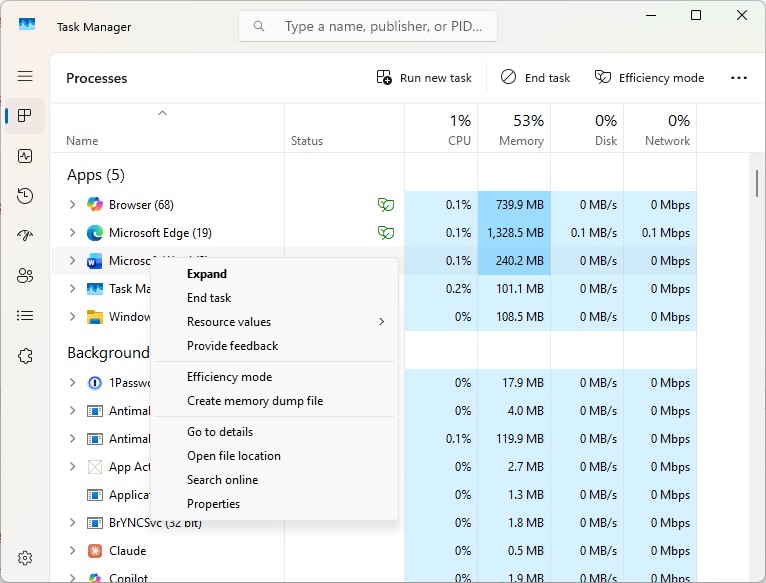Click Efficiency mode toolbar button

tap(649, 78)
